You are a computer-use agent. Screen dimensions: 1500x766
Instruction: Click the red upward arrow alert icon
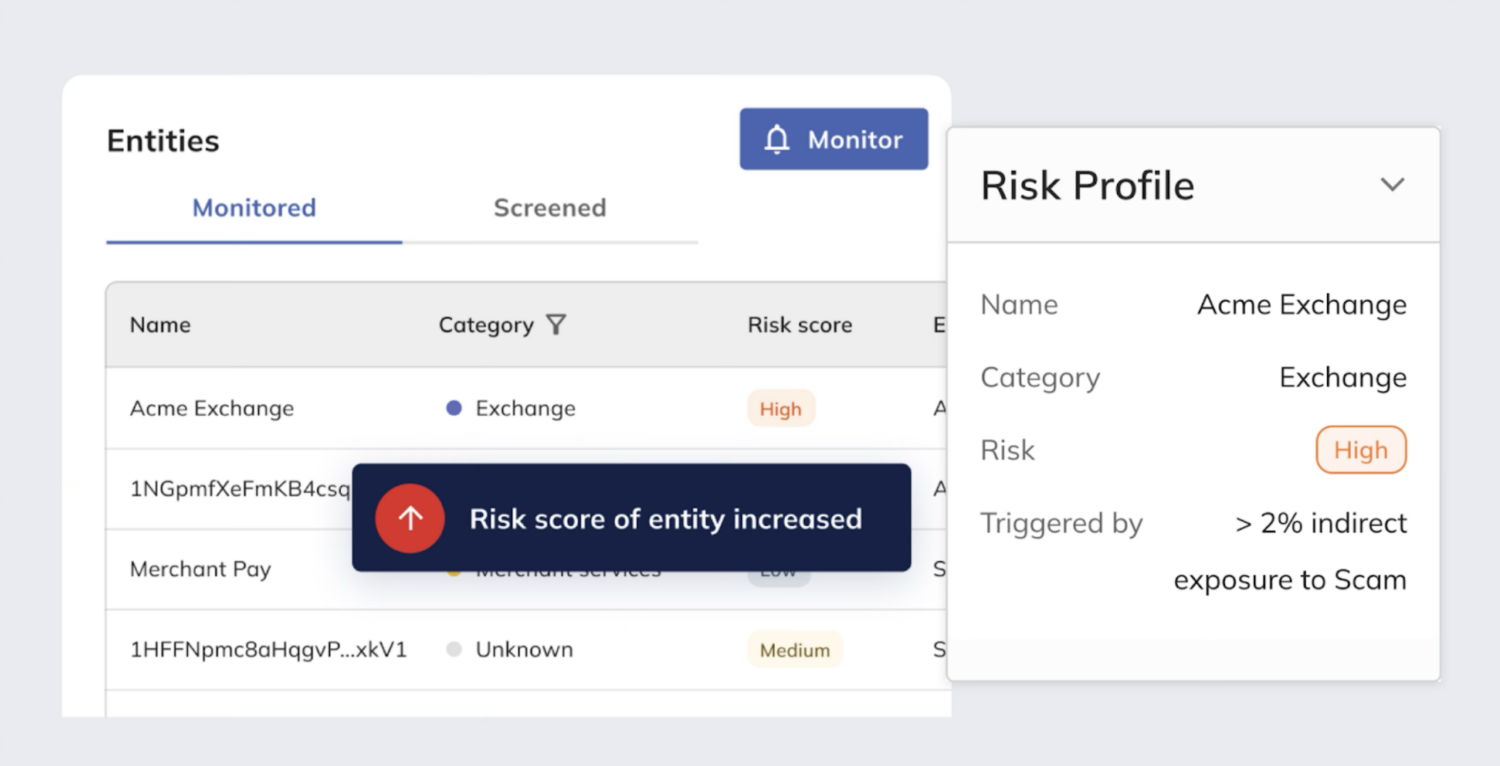pos(410,519)
